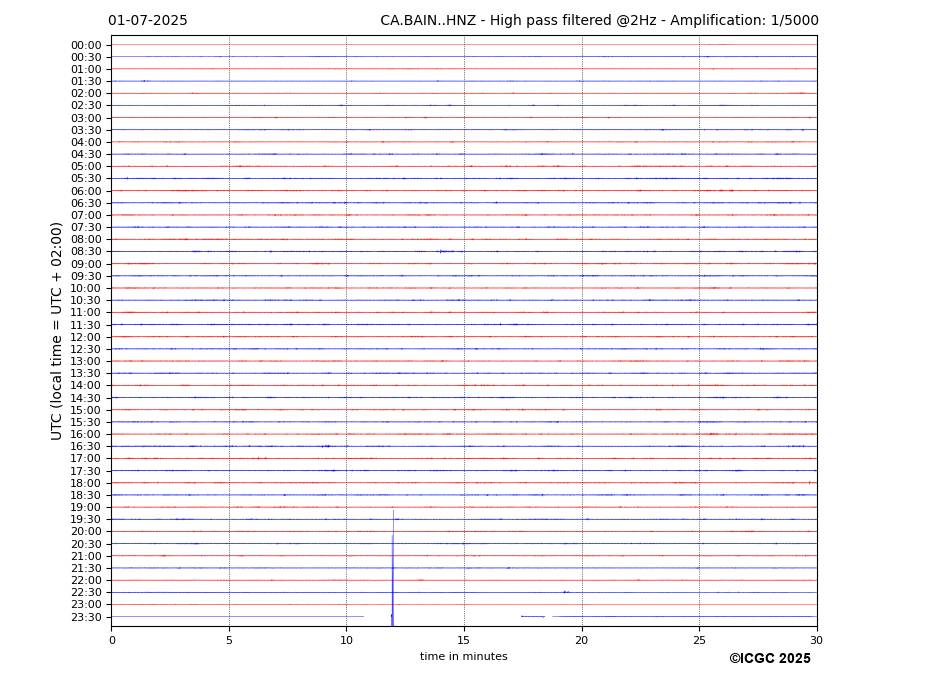Click the 22:30 time row label

click(86, 593)
